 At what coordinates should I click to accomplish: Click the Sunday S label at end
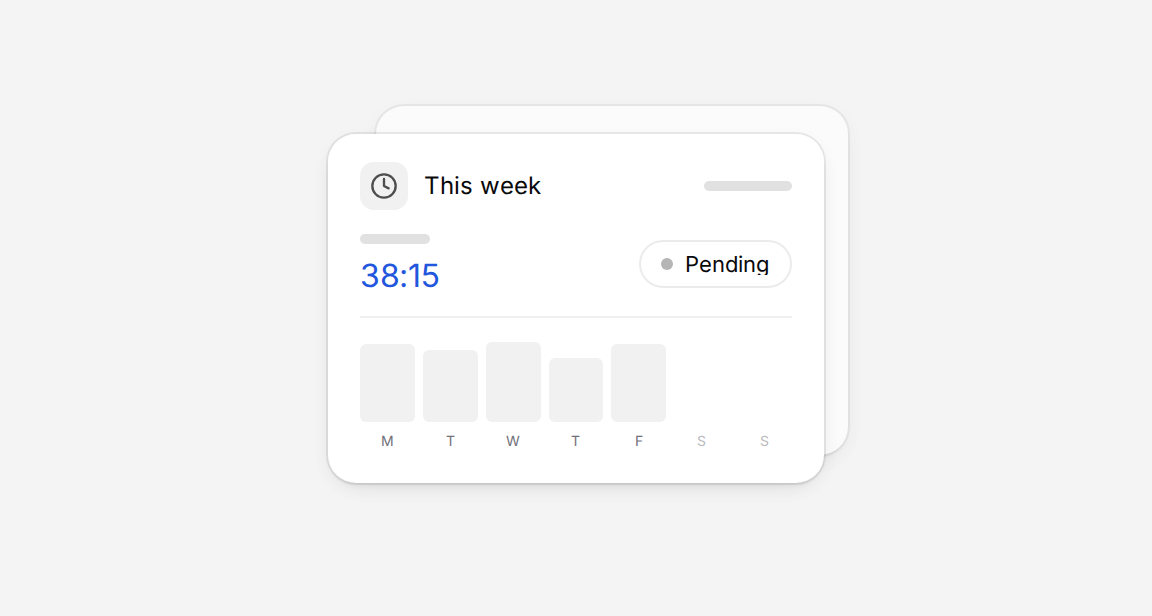click(x=764, y=441)
